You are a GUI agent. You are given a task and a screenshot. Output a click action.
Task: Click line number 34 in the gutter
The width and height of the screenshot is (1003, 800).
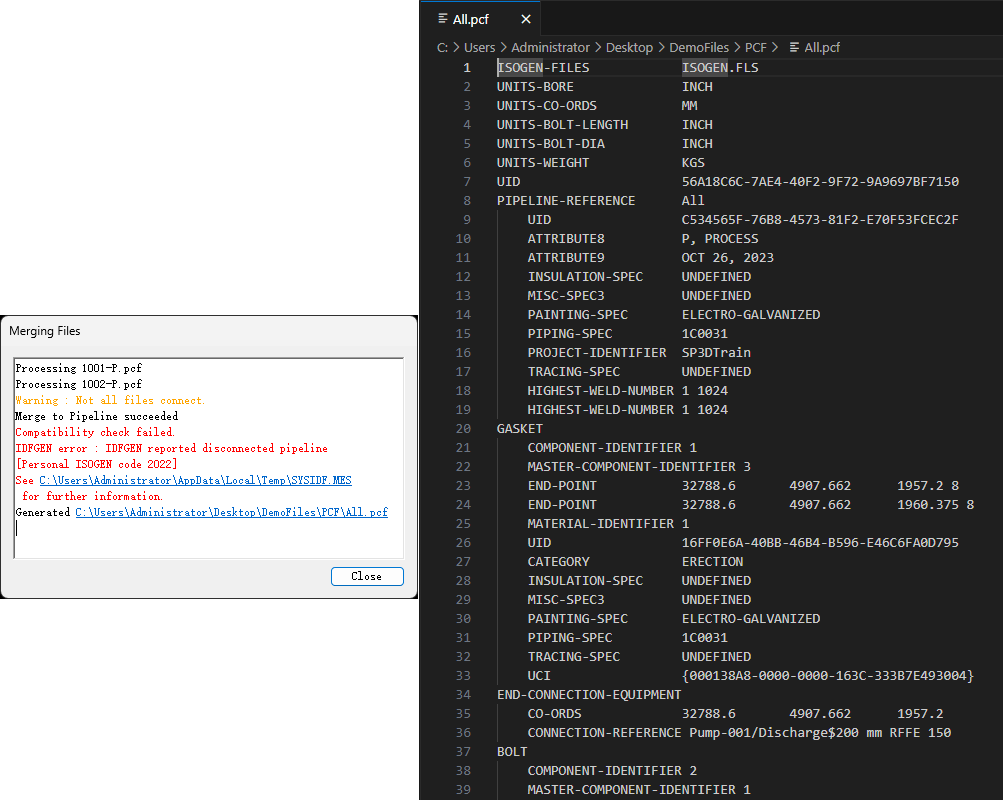coord(462,695)
